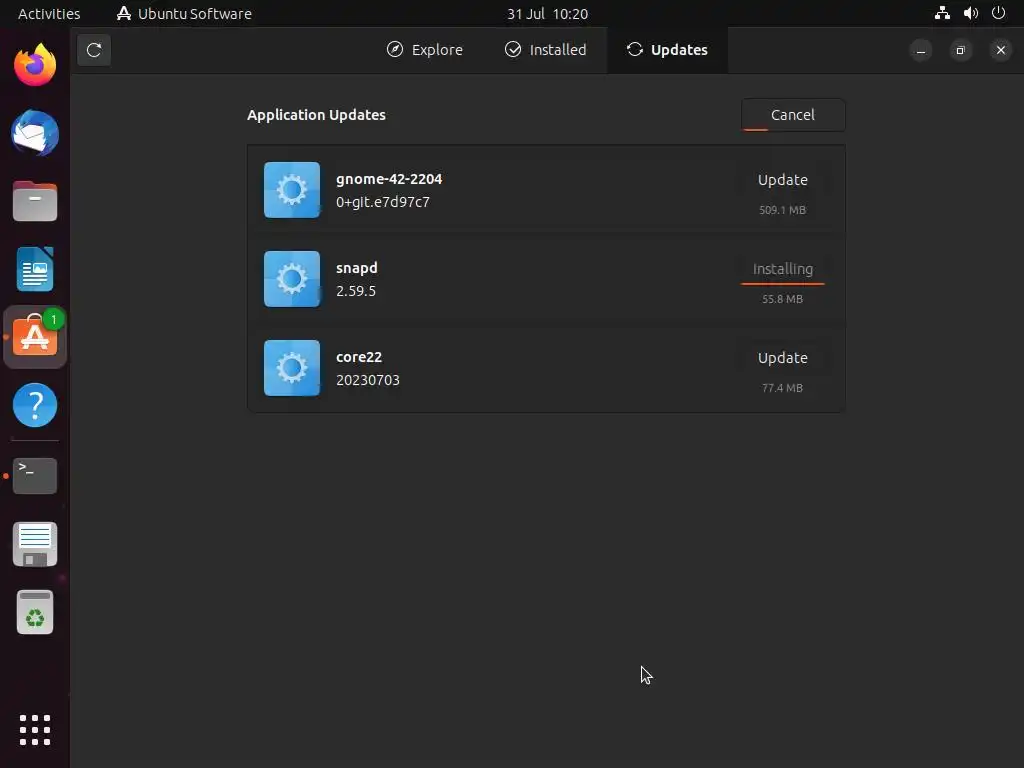This screenshot has width=1024, height=768.
Task: Open the gnome-42-2204 gear icon
Action: tap(292, 190)
